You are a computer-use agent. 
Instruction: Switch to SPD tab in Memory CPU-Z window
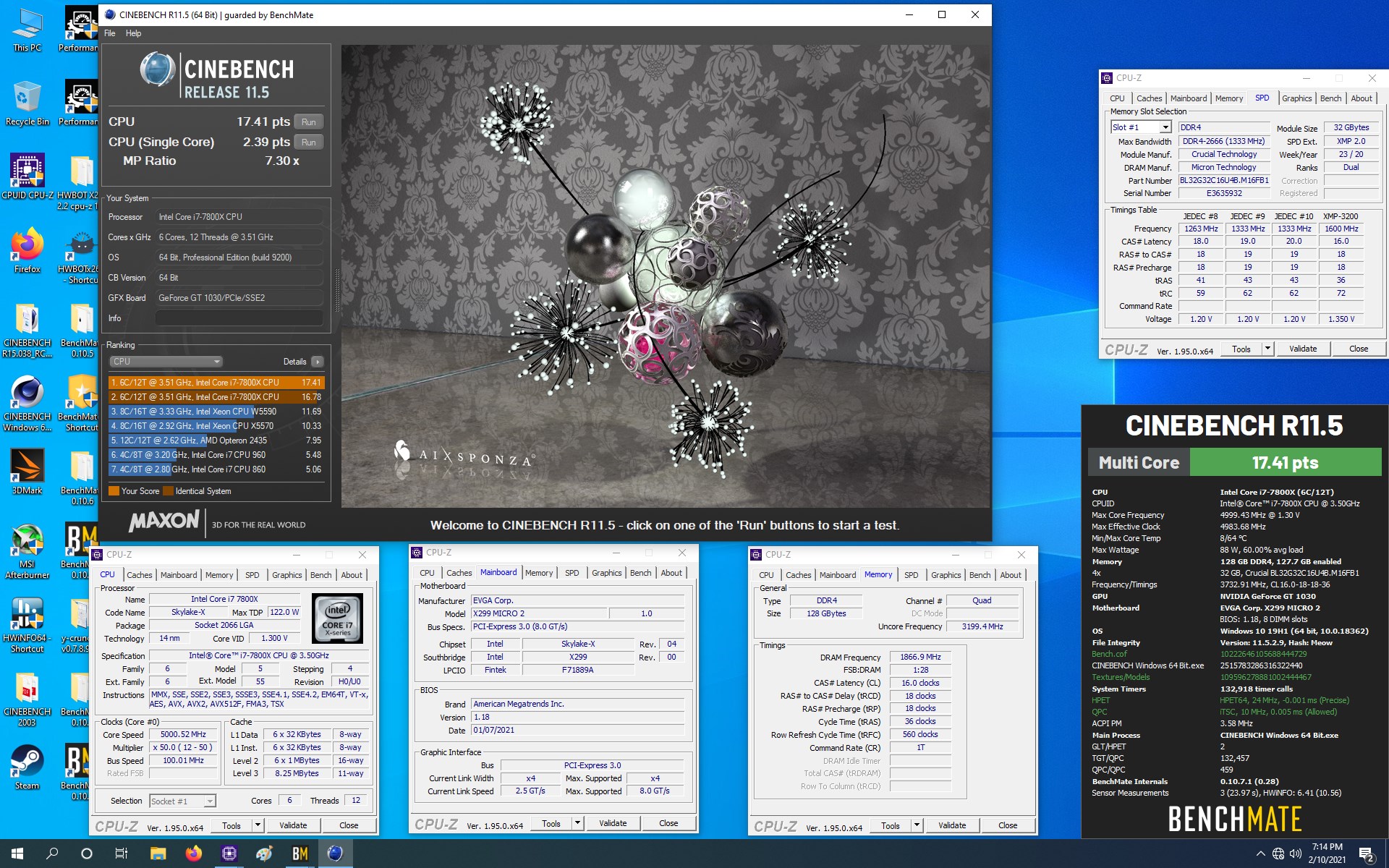click(x=912, y=575)
